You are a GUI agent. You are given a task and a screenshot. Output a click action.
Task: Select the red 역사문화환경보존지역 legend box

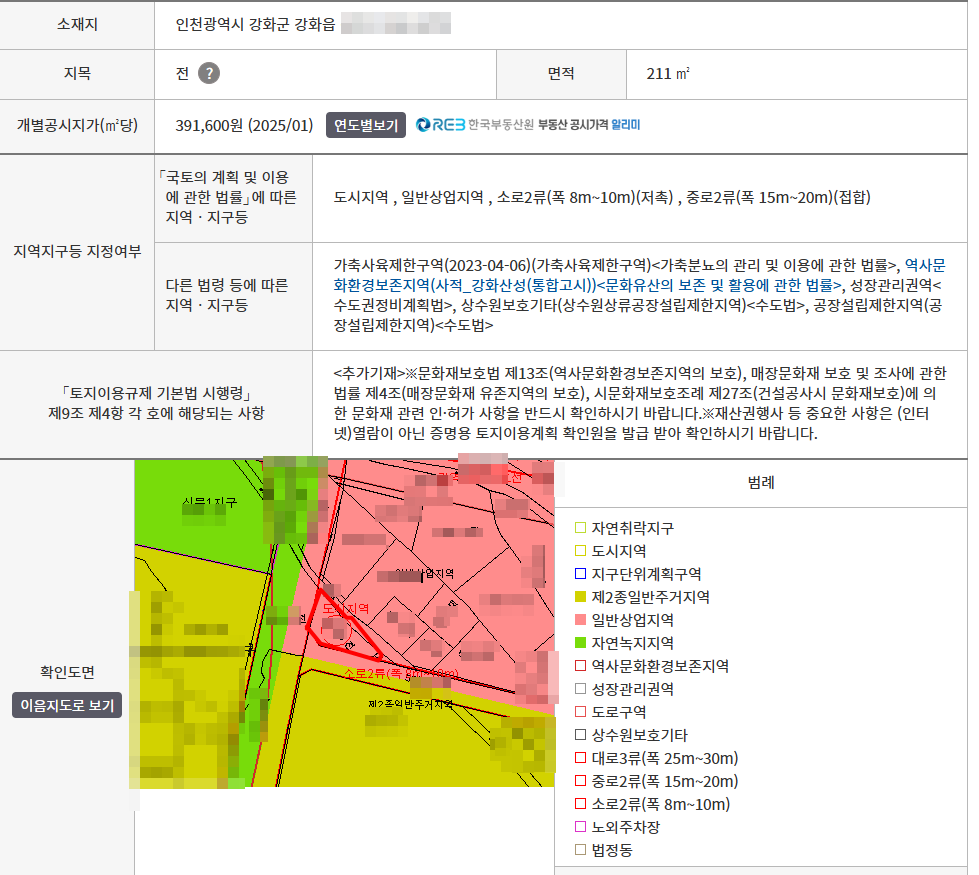580,666
